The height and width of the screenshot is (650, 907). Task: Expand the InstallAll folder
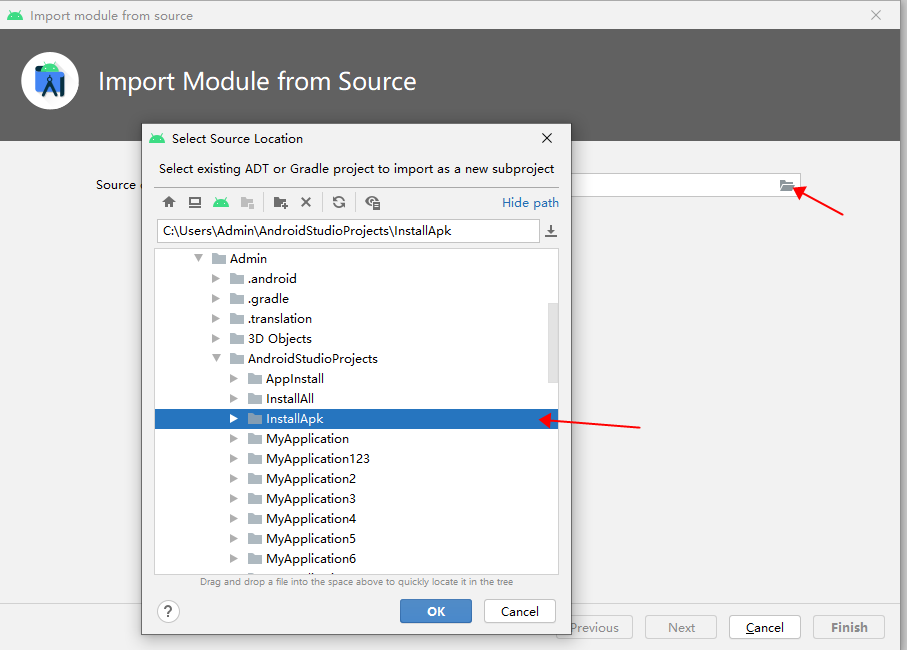pyautogui.click(x=234, y=398)
